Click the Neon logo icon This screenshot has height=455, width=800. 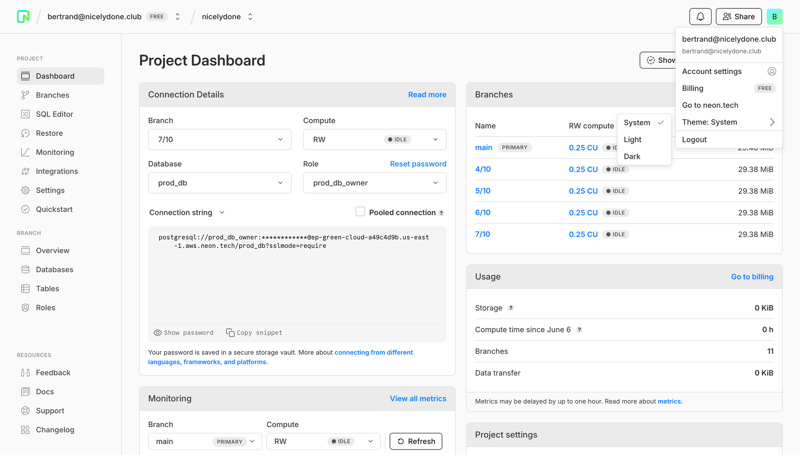click(23, 17)
